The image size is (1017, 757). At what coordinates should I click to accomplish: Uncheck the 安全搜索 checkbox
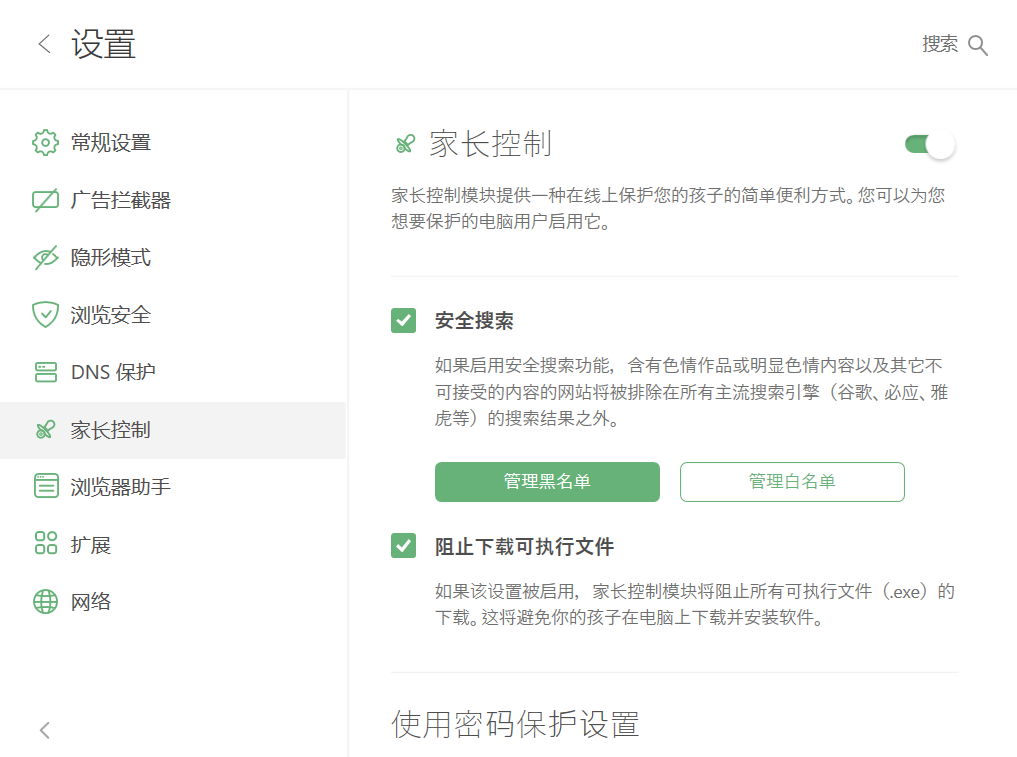click(403, 320)
